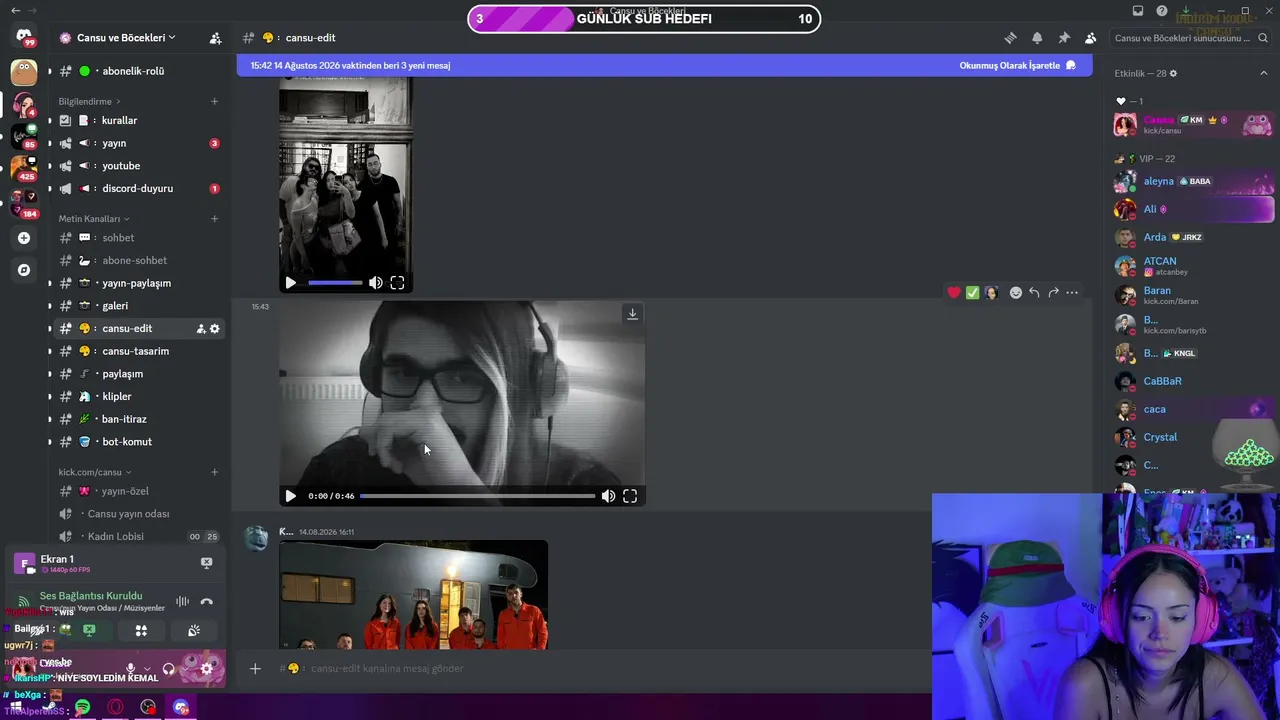
Task: Add a channel to Bilgilendirme category
Action: coord(214,102)
